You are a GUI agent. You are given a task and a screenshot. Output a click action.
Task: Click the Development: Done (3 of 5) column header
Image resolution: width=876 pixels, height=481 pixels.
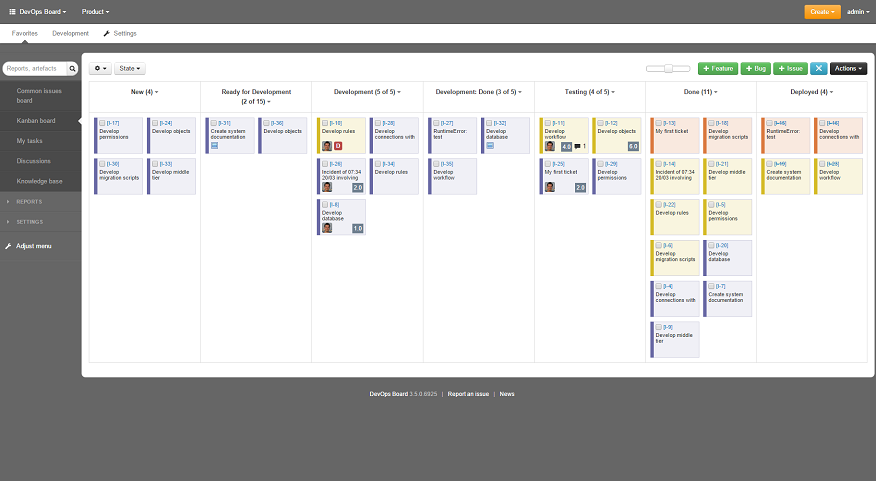[478, 92]
